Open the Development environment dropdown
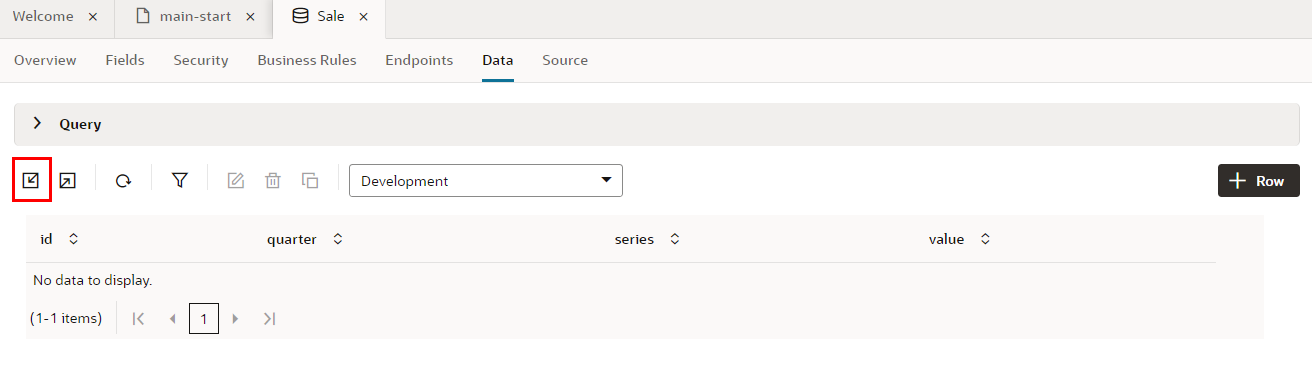1312x370 pixels. (x=486, y=181)
